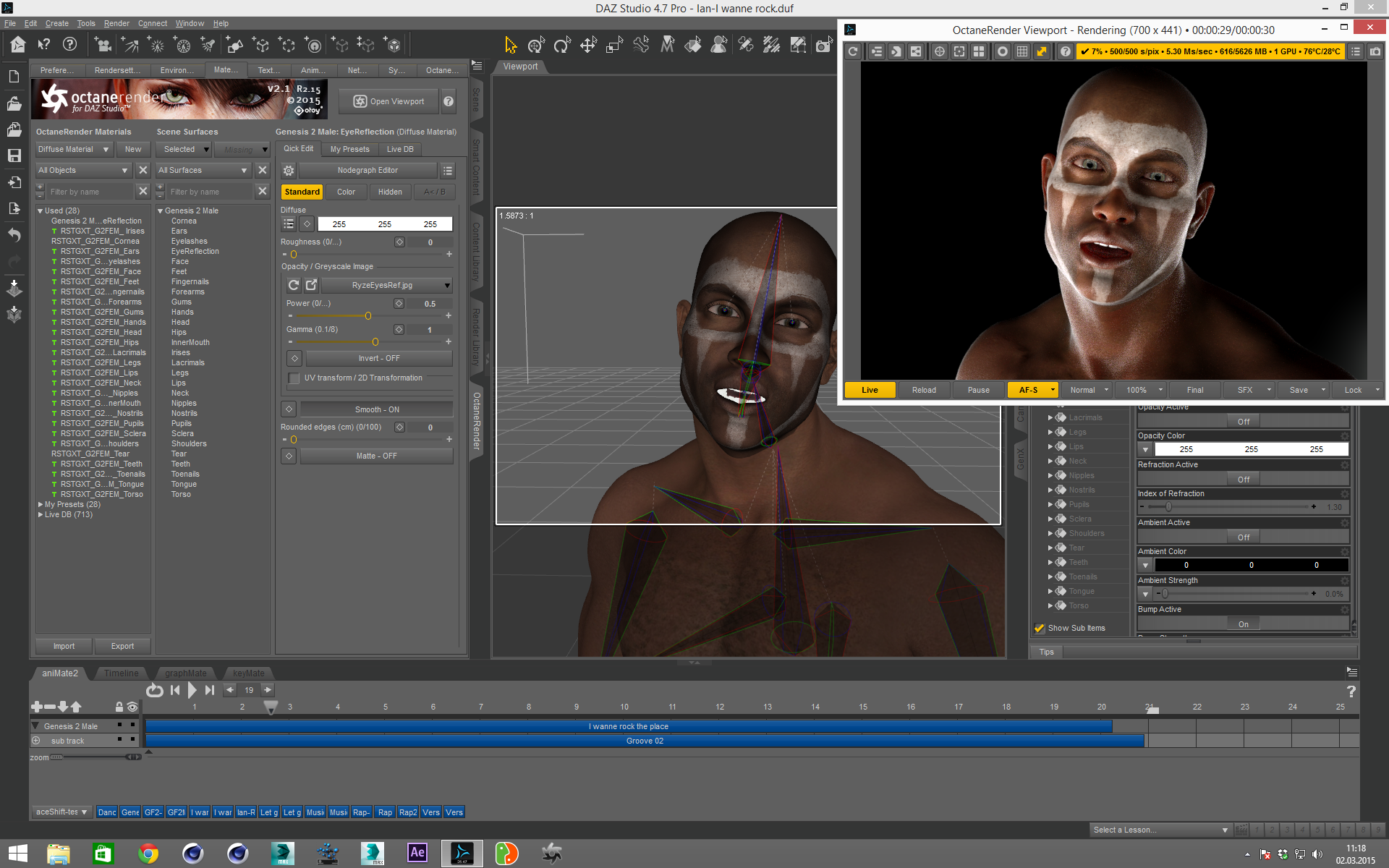Click the reload texture icon beside RyzeEyesRef.jpg
Screen dimensions: 1389x868
pos(294,285)
